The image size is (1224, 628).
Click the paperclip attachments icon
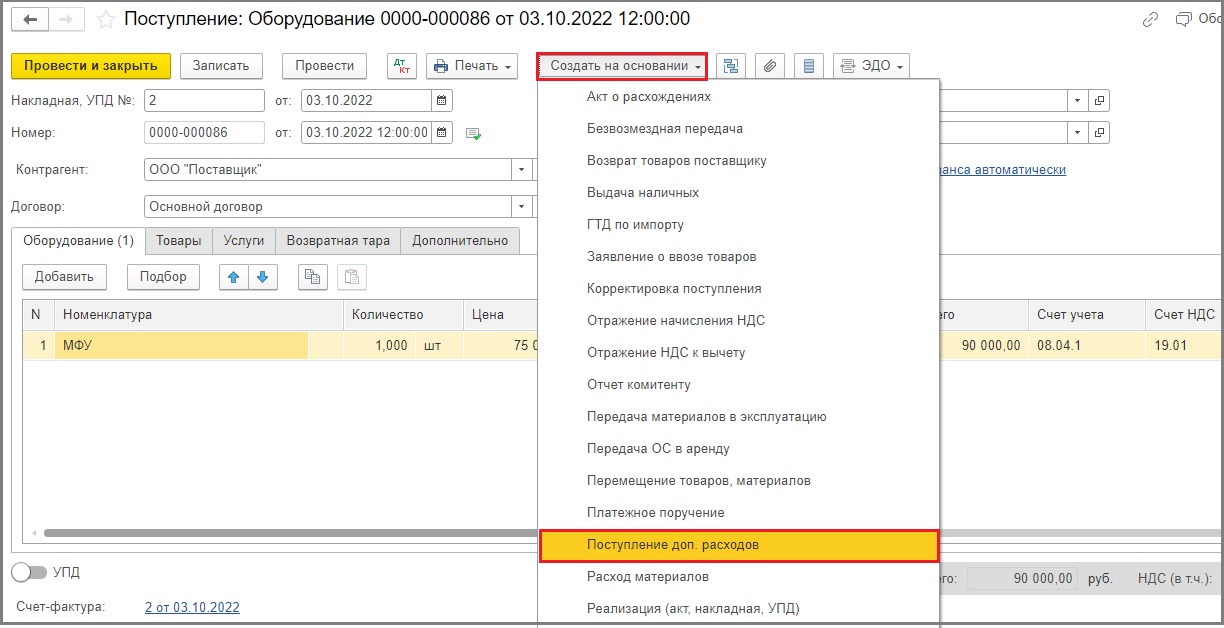[x=769, y=66]
